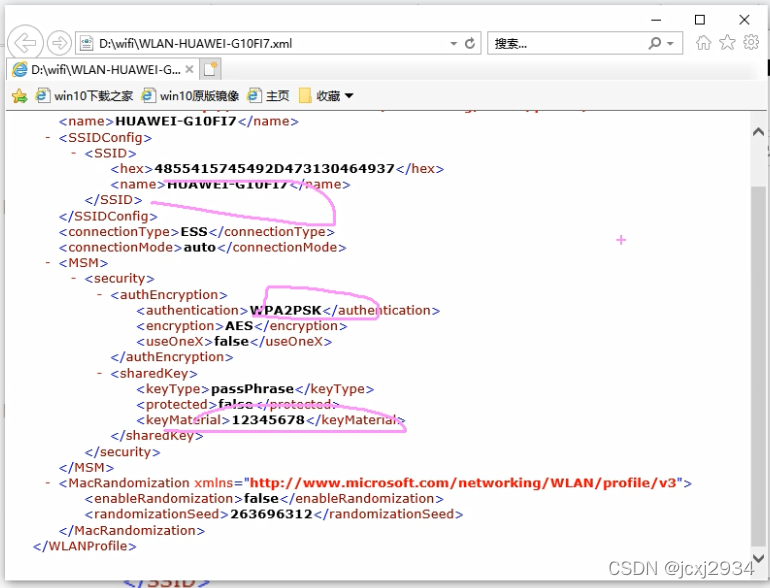The width and height of the screenshot is (770, 588).
Task: Open the 主页 favorite link
Action: 269,96
